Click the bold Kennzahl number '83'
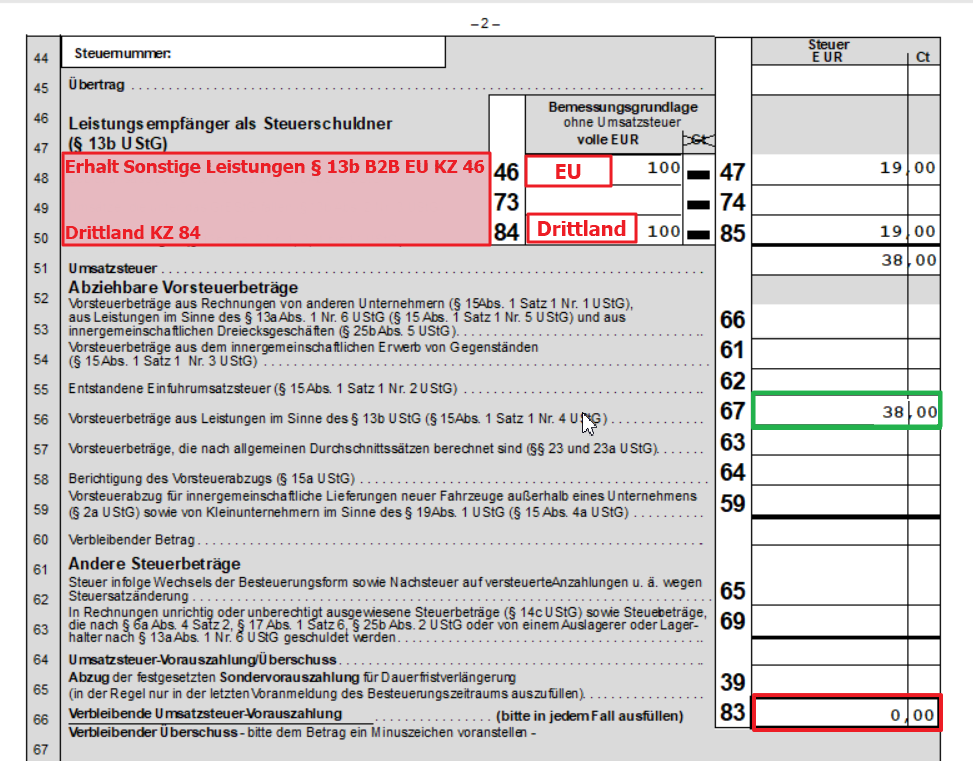Screen dimensions: 973x761 coord(732,712)
